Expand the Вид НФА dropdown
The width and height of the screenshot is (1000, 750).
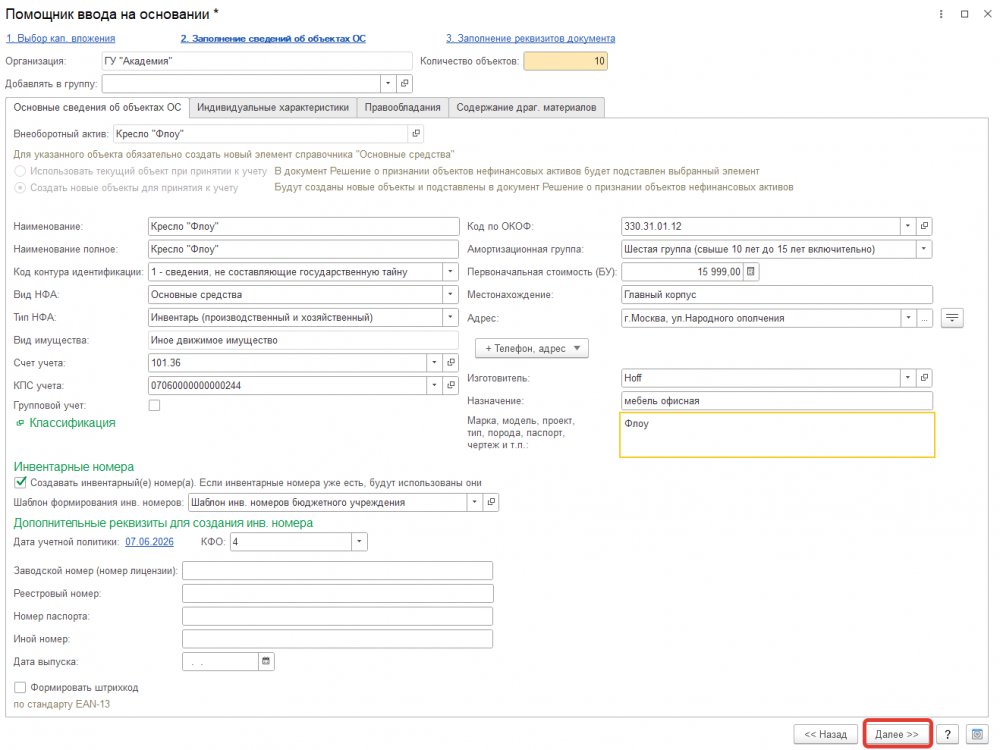[450, 295]
